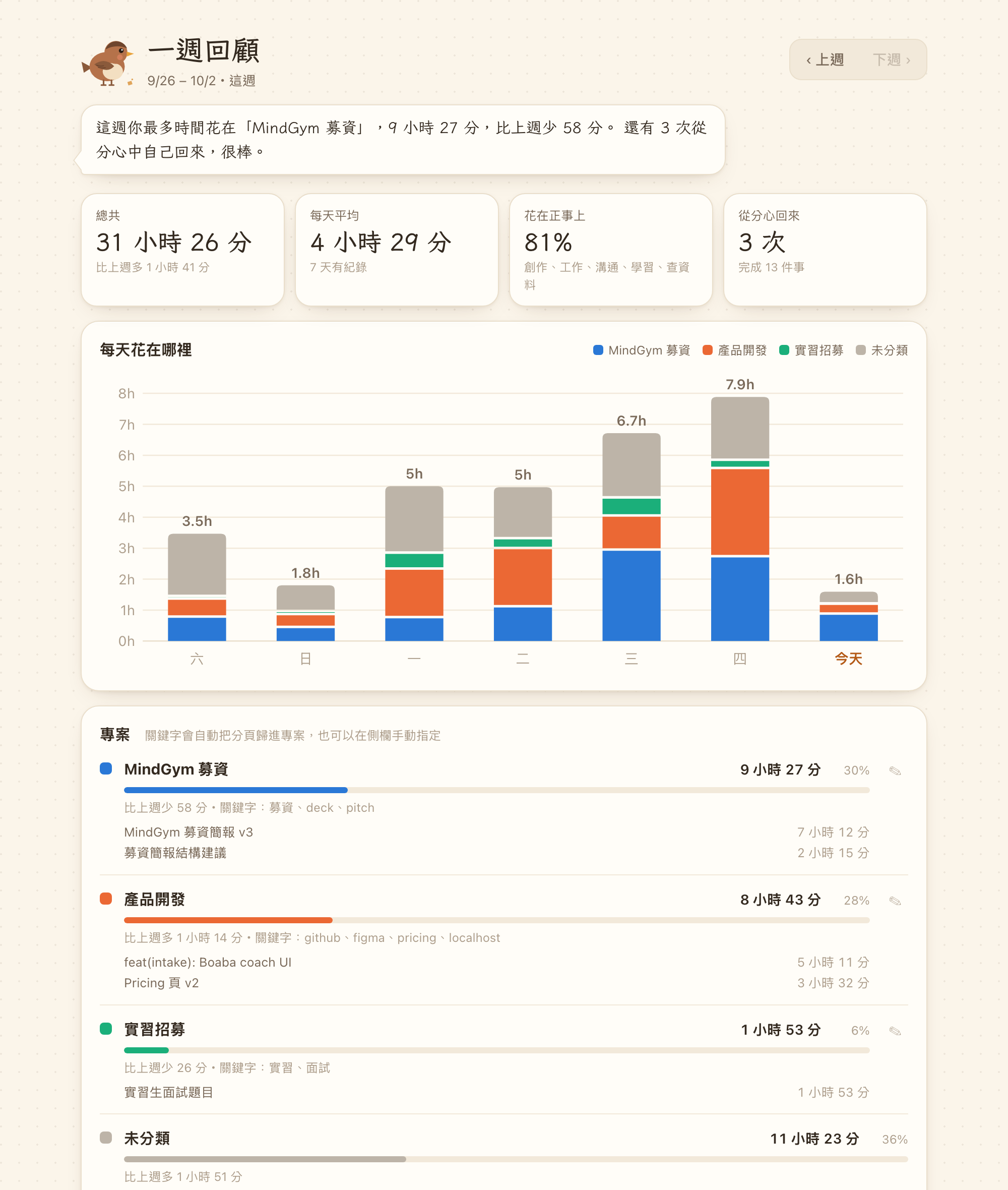Click the 每天花在哪裡 chart title

(x=146, y=350)
